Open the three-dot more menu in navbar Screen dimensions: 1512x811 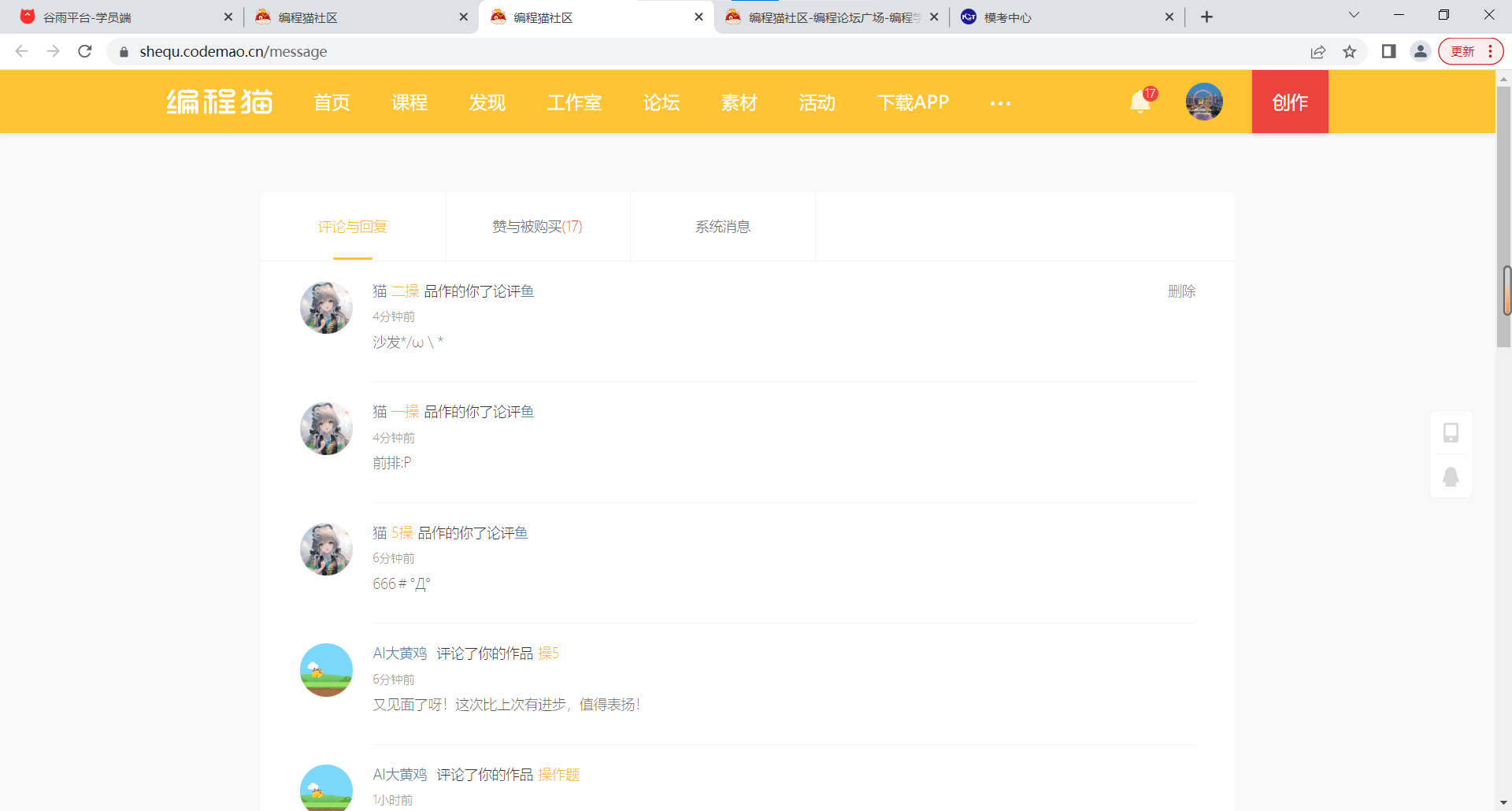click(x=1000, y=103)
